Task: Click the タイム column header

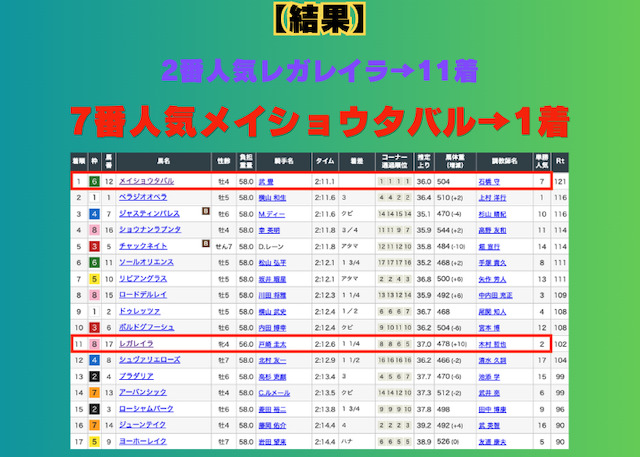Action: pyautogui.click(x=324, y=160)
